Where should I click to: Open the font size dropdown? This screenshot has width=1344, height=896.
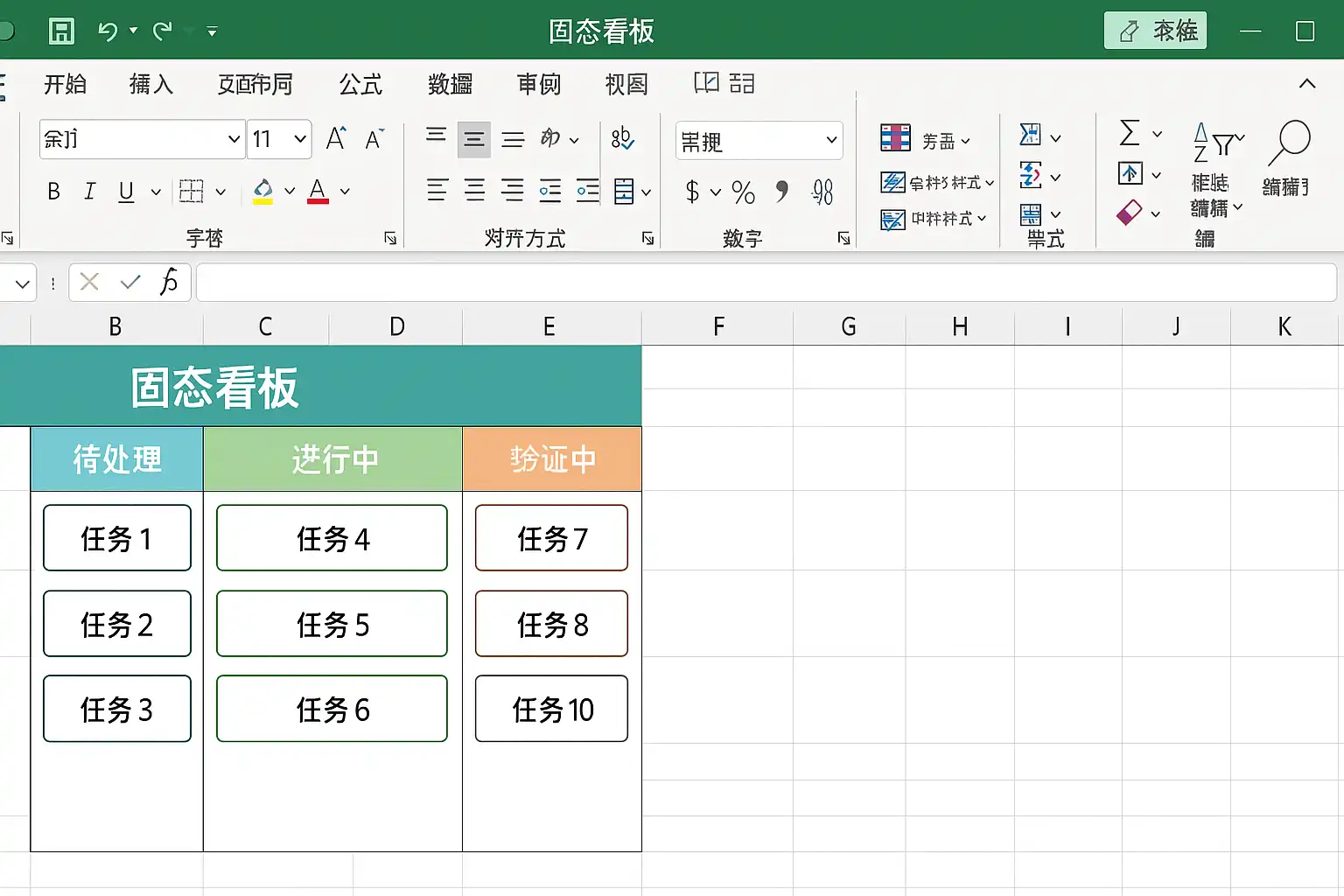300,139
